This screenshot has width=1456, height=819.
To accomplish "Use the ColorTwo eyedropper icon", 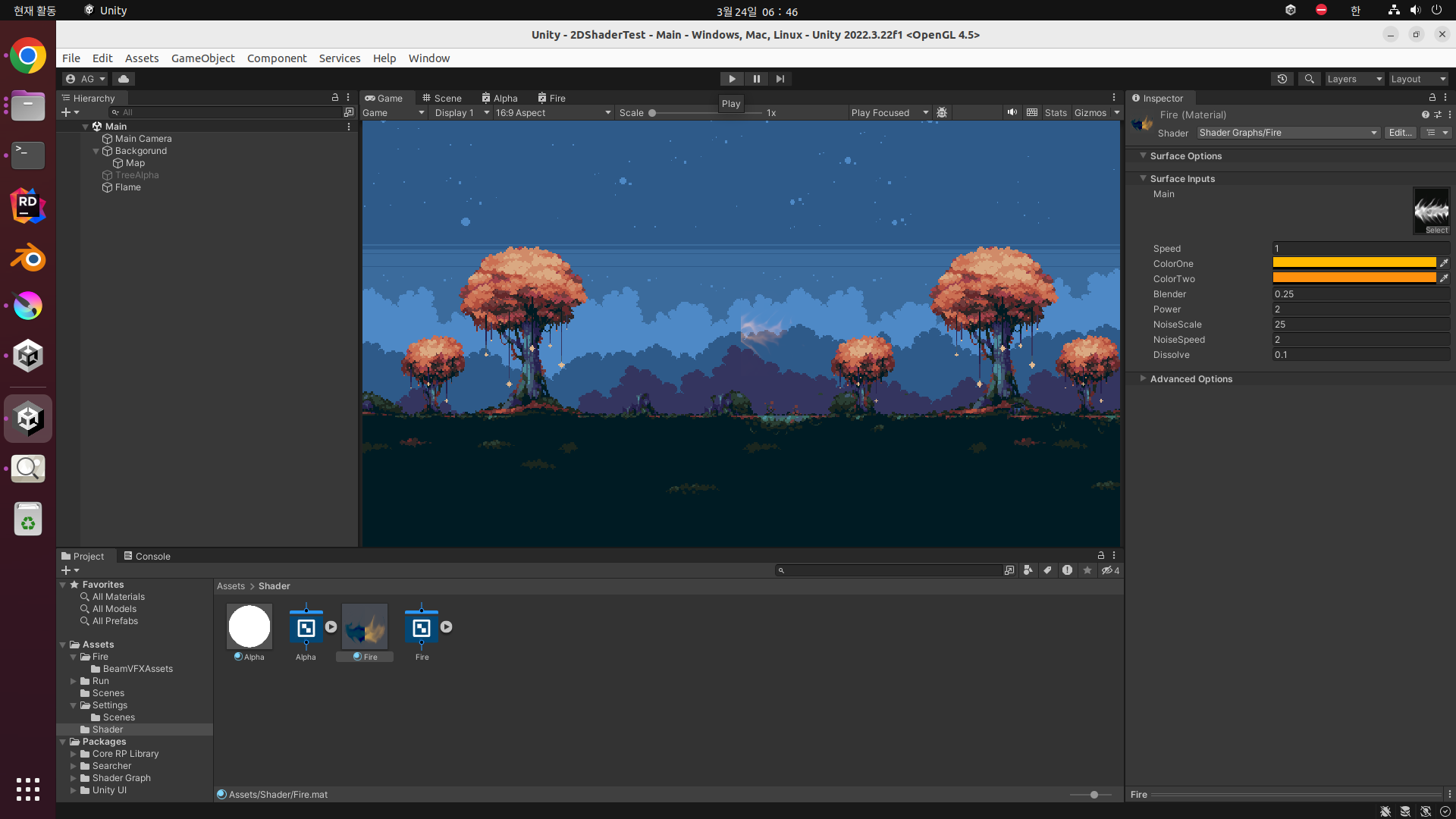I will pos(1444,278).
